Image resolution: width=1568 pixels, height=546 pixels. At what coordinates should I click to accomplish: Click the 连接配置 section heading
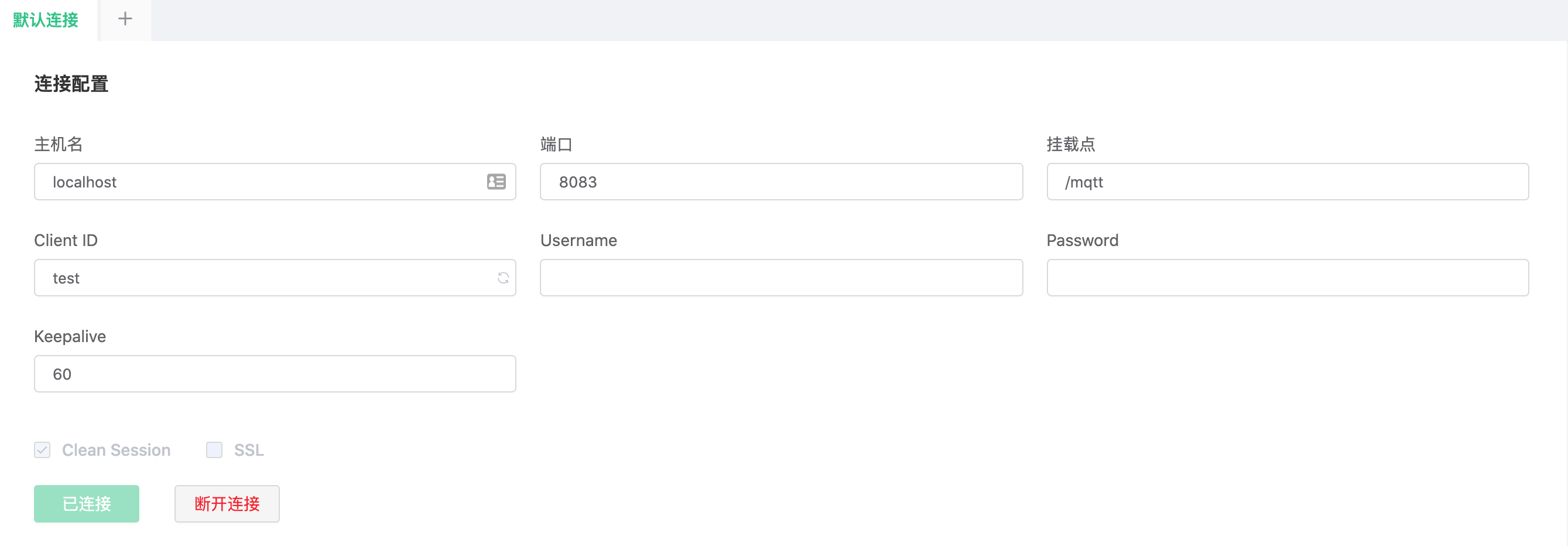71,84
